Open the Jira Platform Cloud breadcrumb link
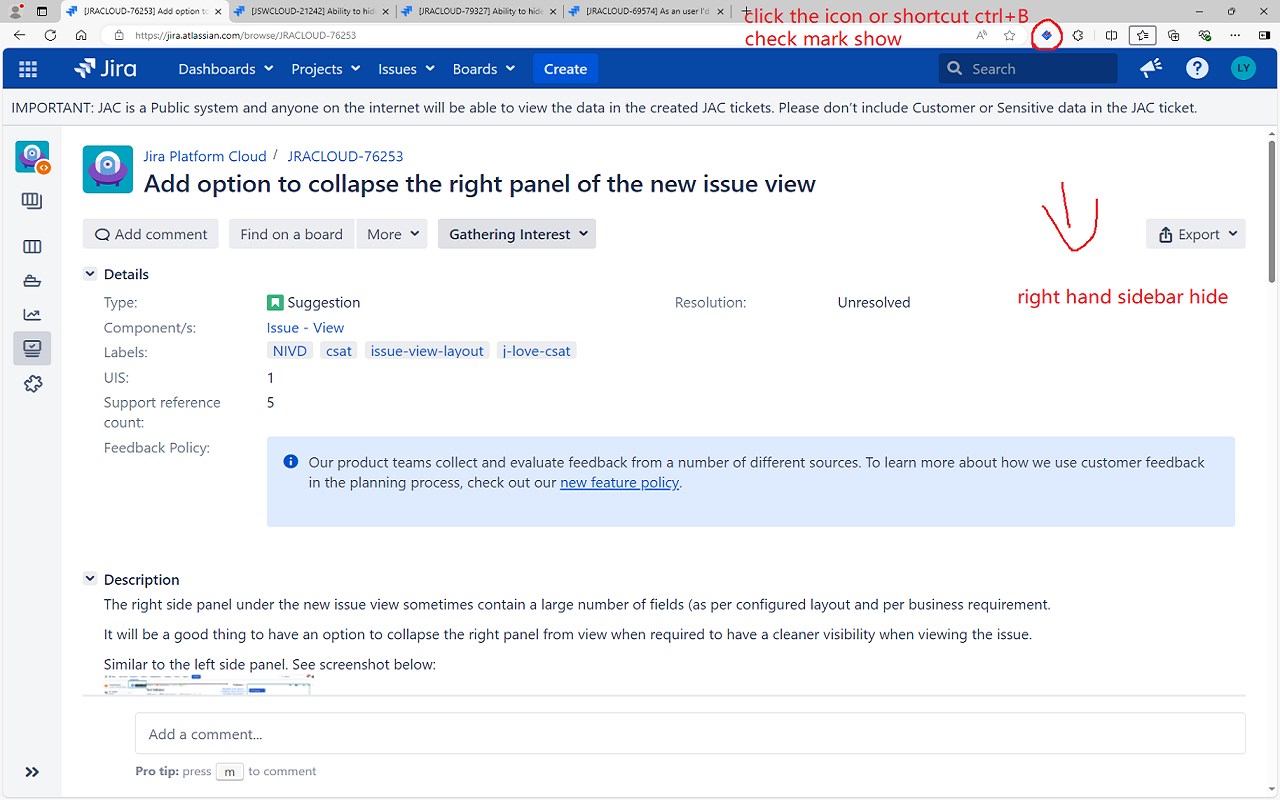 point(205,156)
